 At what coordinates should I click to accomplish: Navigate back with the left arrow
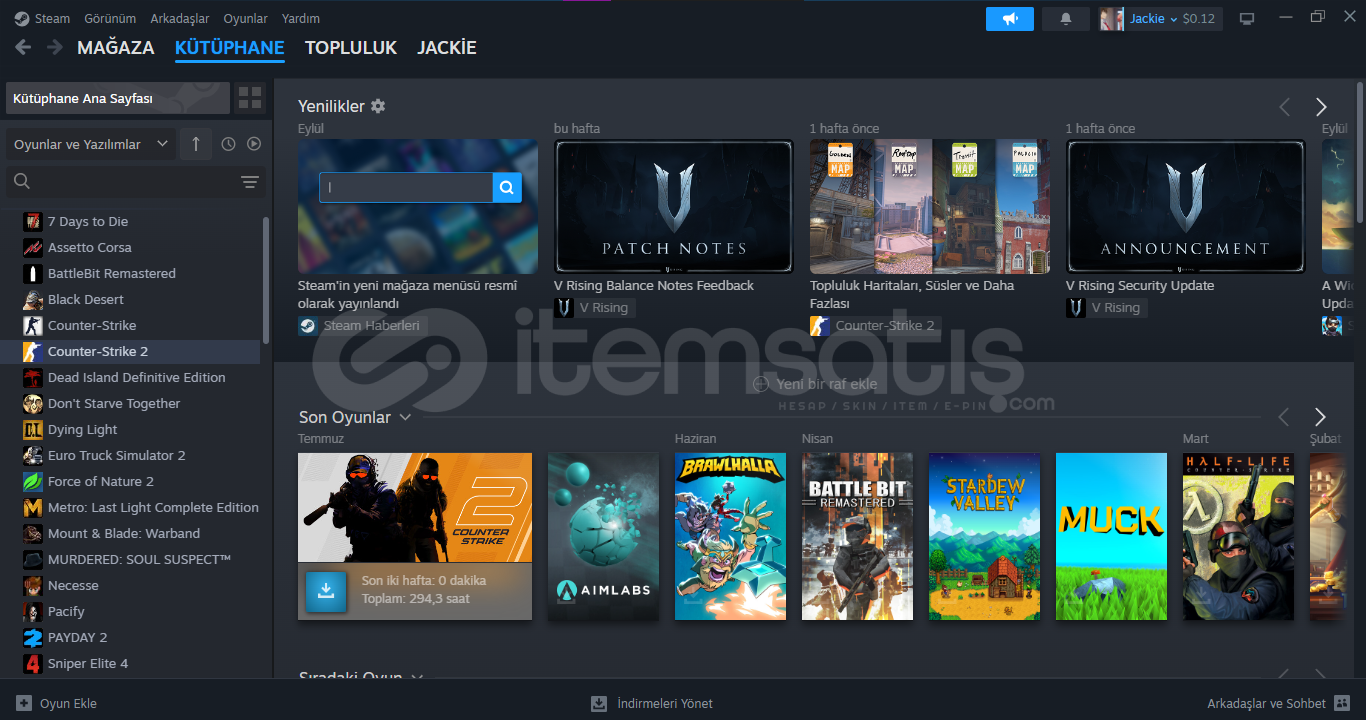(23, 47)
